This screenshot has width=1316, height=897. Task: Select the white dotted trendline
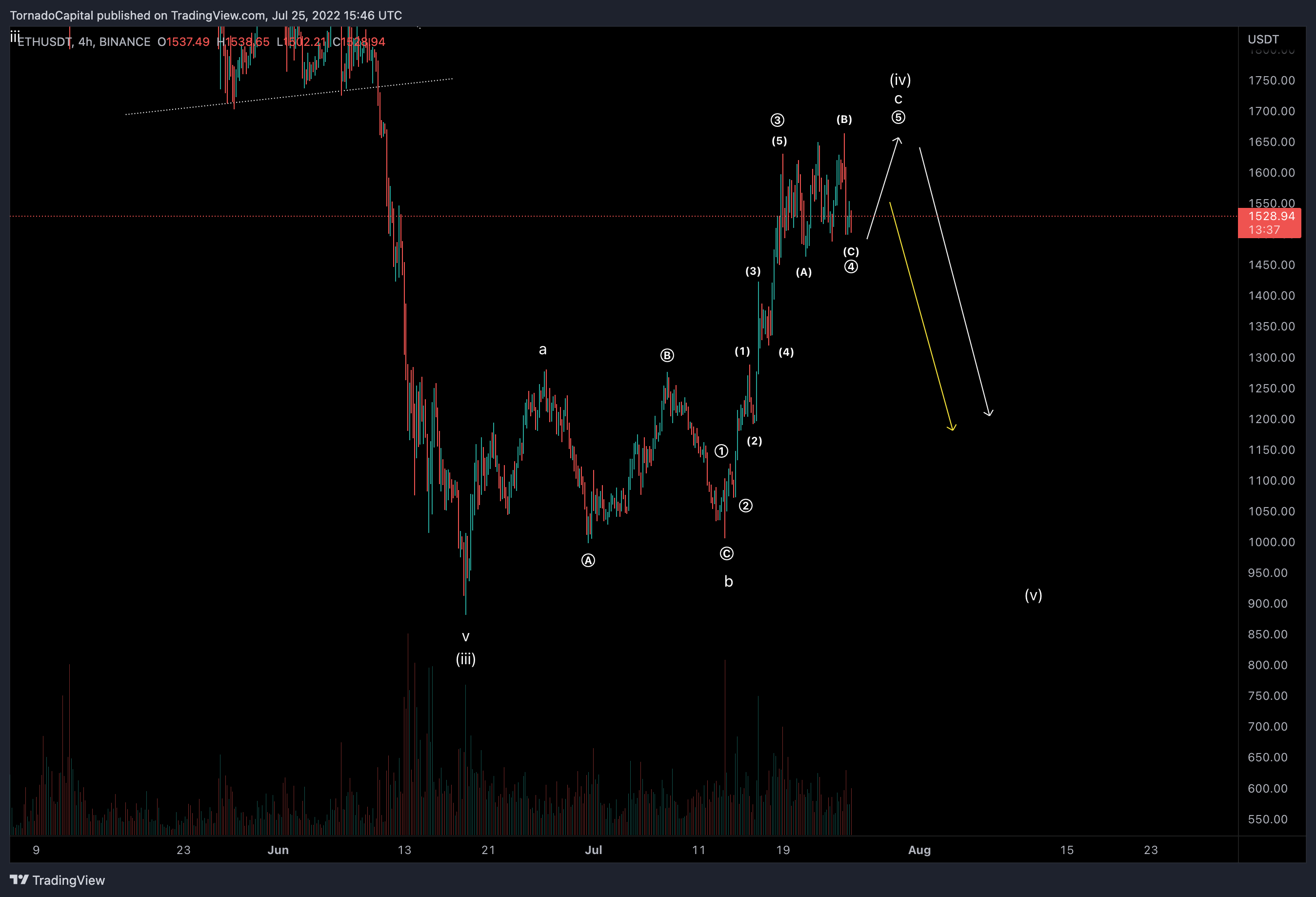[x=289, y=96]
